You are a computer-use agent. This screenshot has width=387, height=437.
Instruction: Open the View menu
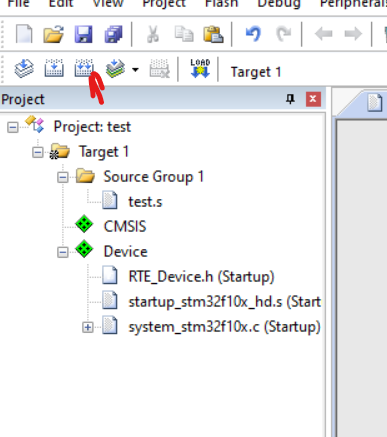pos(108,4)
